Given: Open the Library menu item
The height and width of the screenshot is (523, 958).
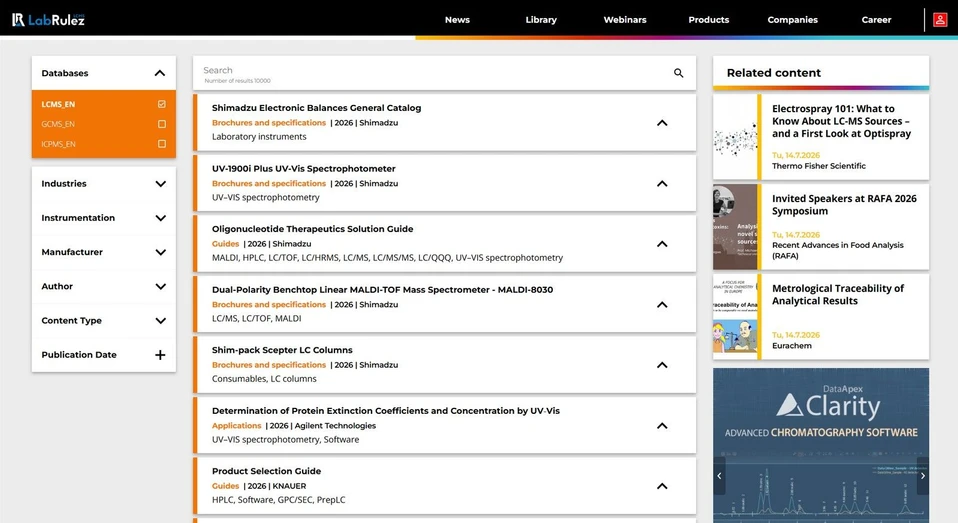Looking at the screenshot, I should pyautogui.click(x=541, y=20).
